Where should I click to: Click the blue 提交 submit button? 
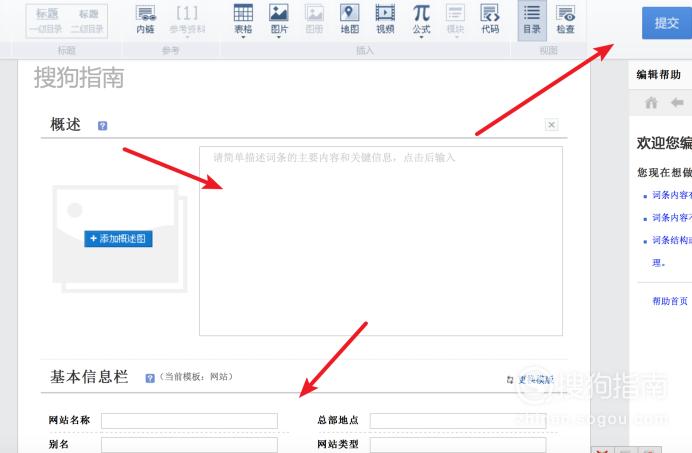(667, 23)
